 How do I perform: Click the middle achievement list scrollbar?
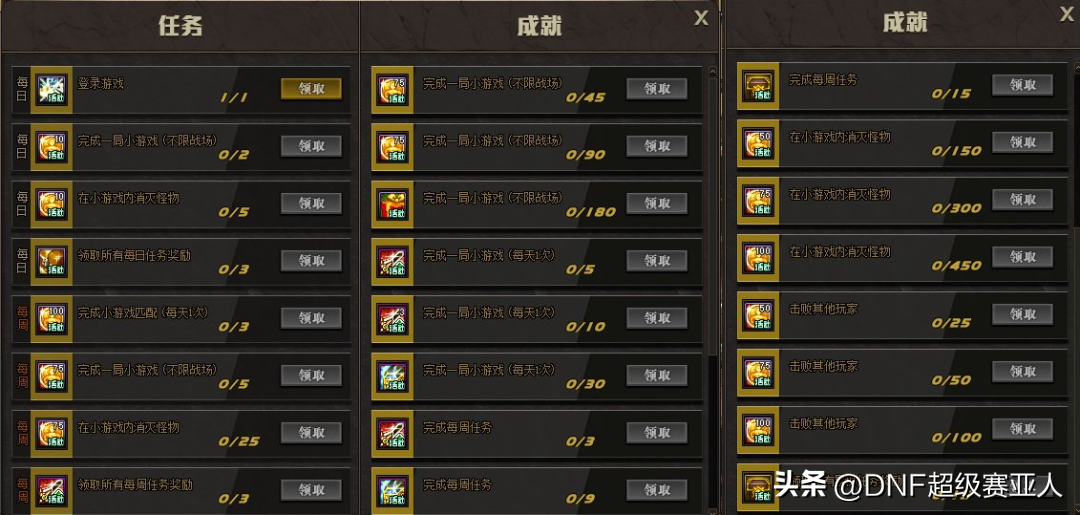[713, 289]
